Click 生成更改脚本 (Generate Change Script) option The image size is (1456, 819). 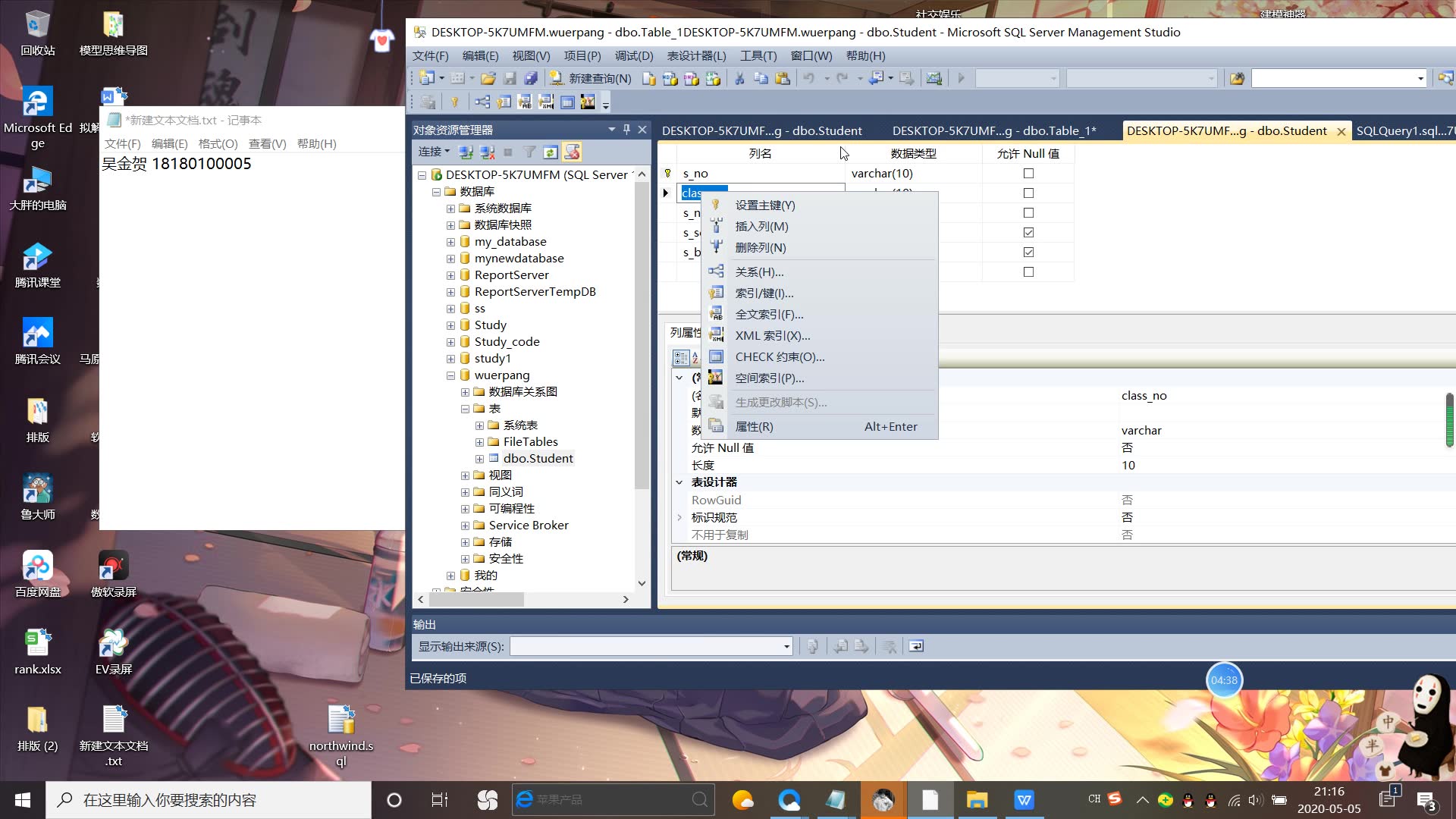tap(781, 401)
